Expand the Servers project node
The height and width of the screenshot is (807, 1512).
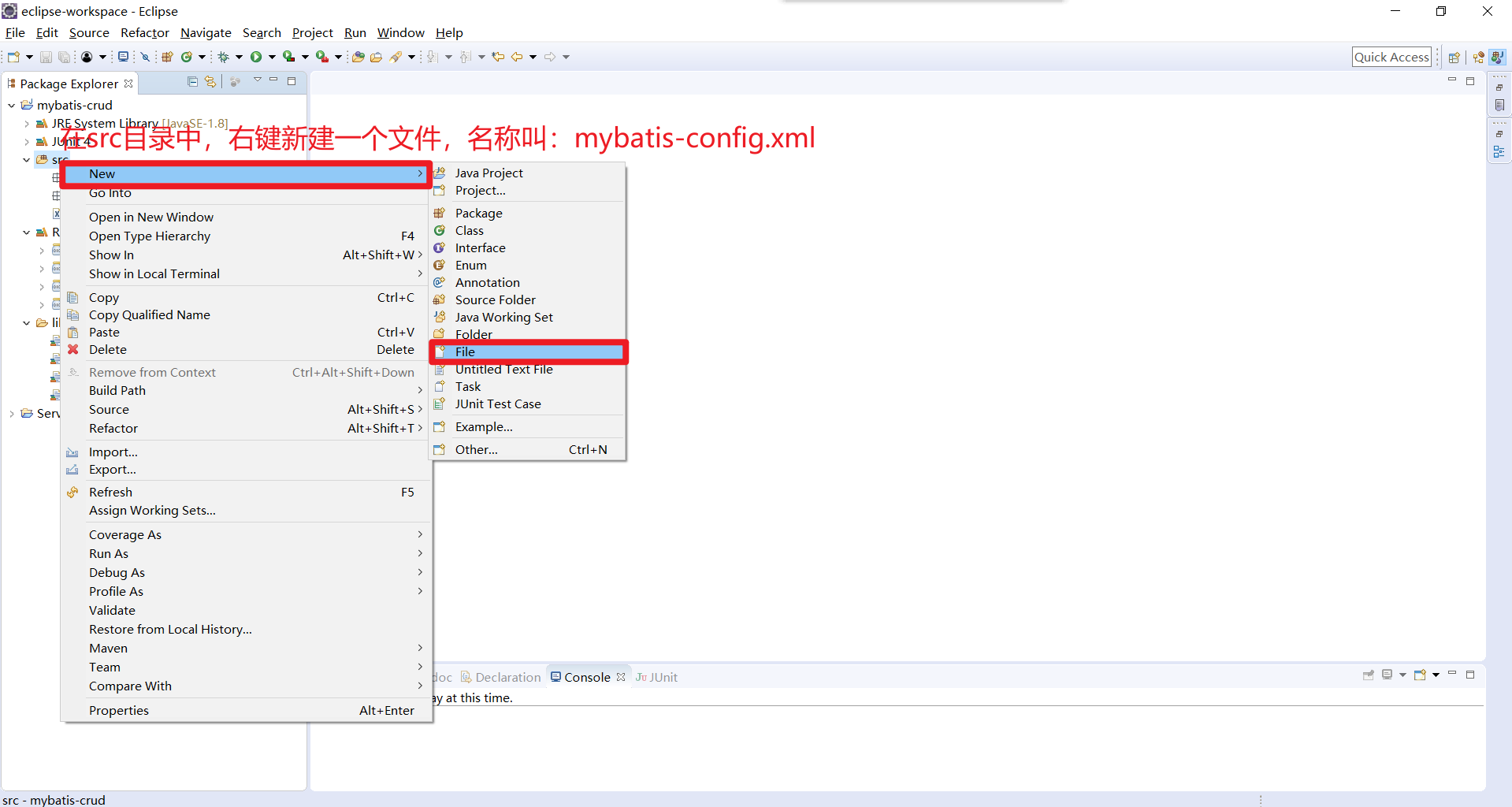[x=12, y=414]
